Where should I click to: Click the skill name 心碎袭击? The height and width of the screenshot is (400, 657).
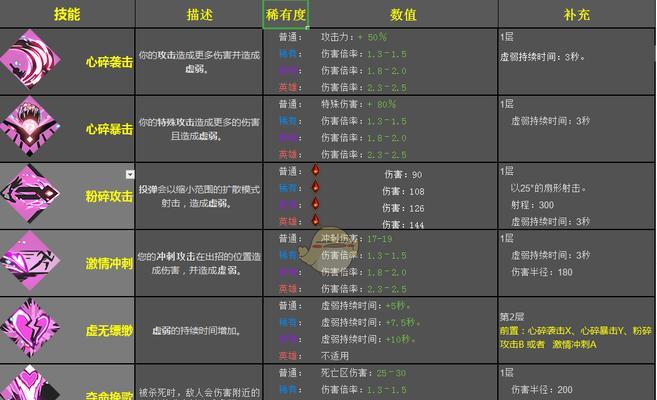coord(109,62)
